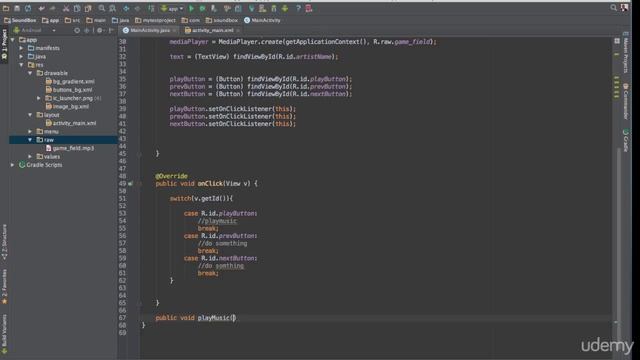
Task: Toggle the Structure tool window
Action: coord(4,242)
